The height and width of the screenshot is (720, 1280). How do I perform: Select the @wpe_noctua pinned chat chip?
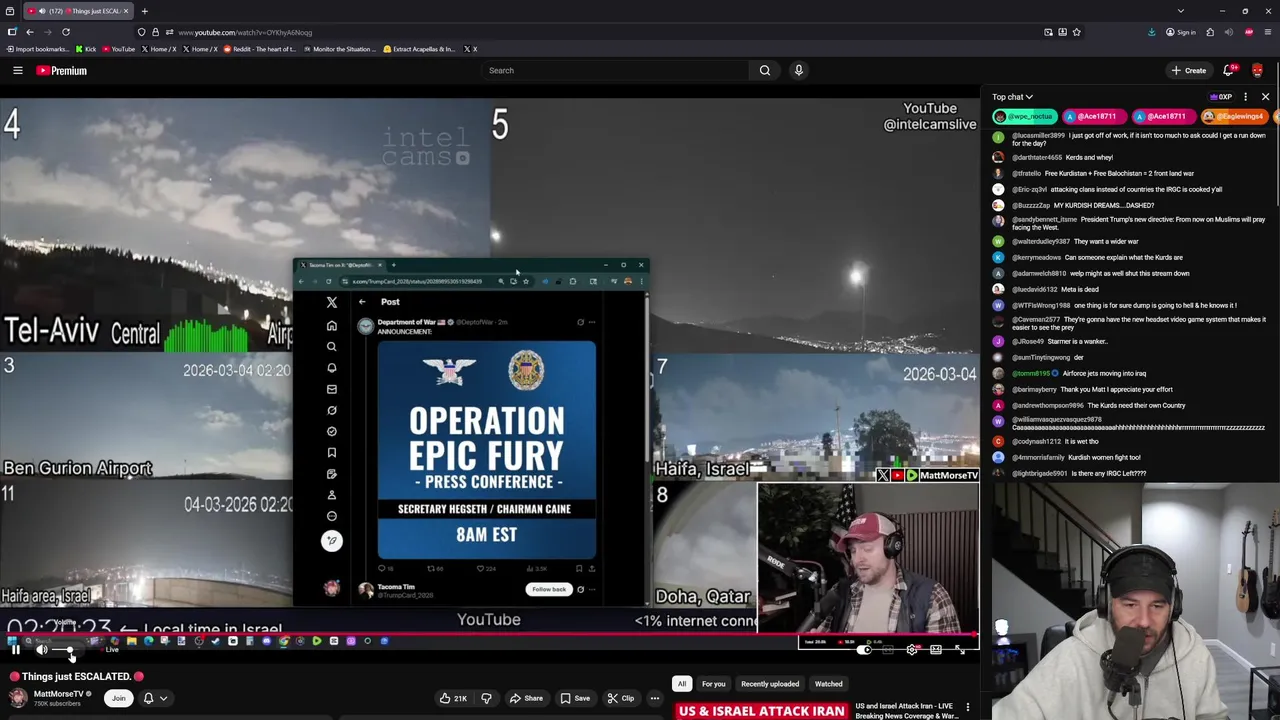pos(1025,116)
